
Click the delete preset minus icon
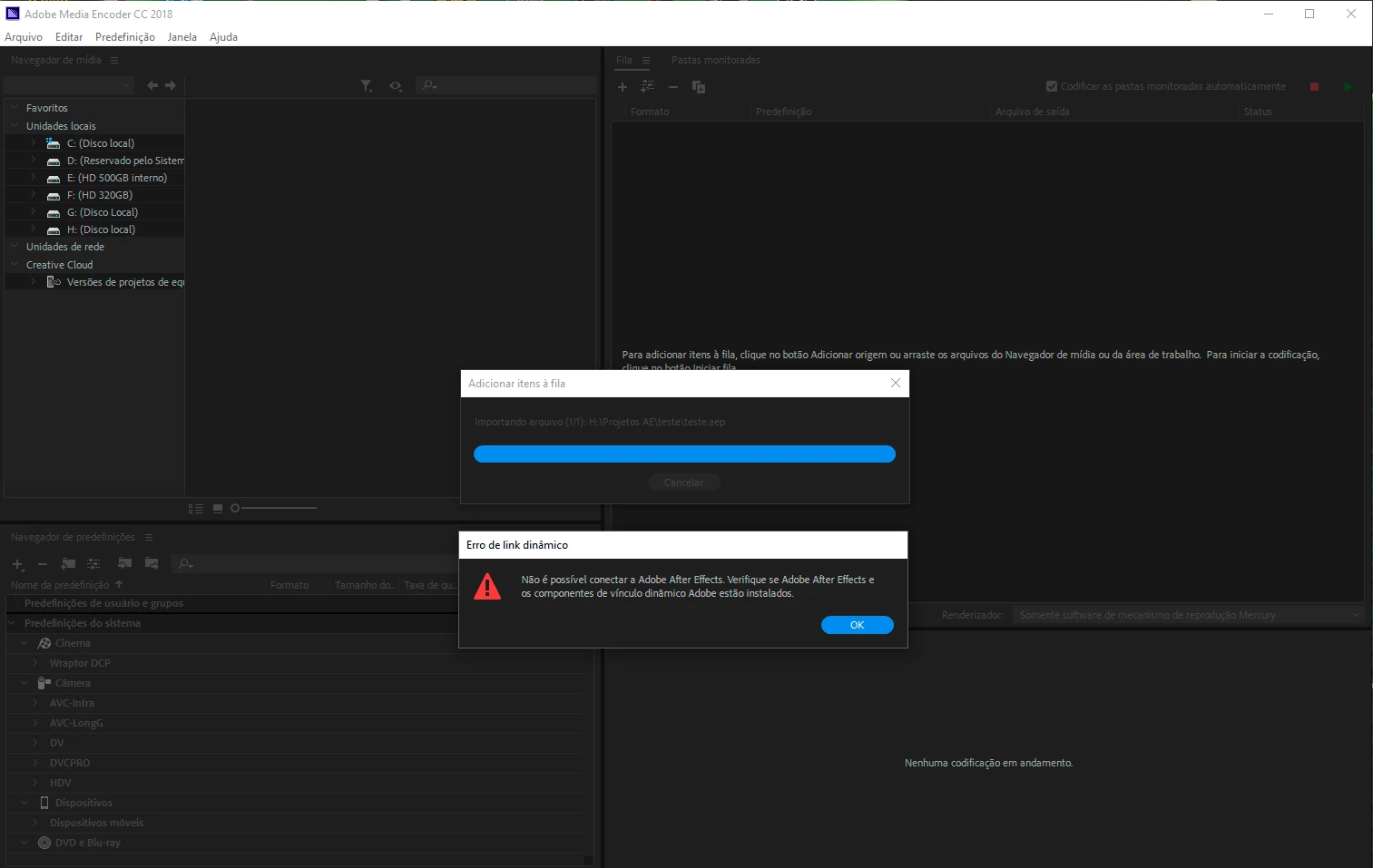[42, 564]
